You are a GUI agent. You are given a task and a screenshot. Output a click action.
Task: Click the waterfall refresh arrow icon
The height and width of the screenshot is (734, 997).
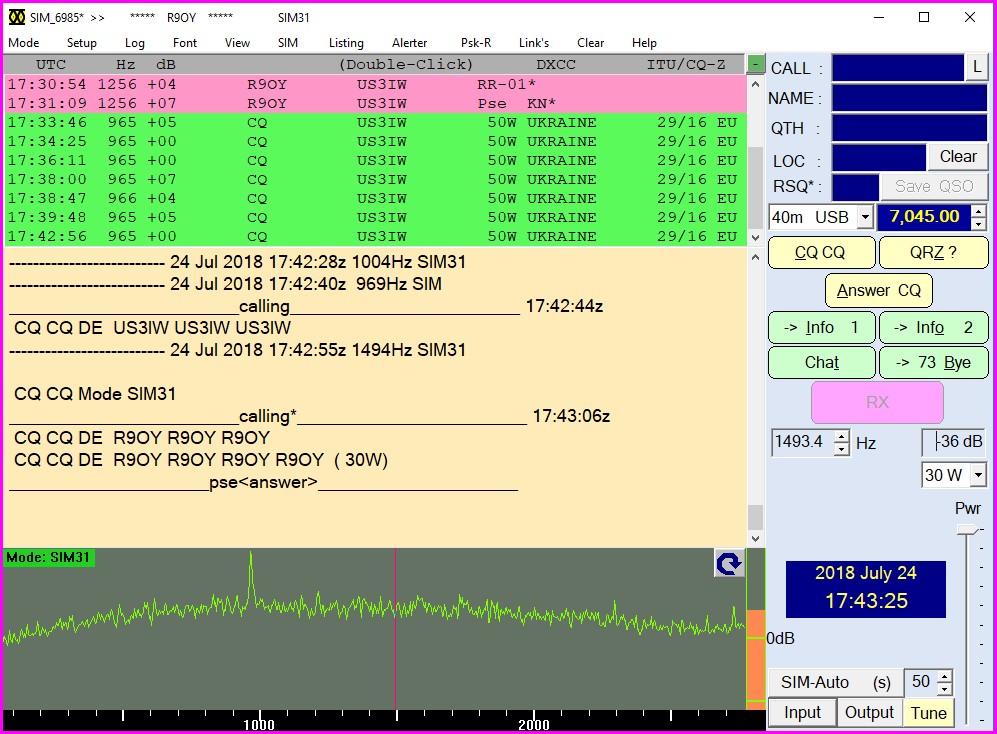pos(729,563)
